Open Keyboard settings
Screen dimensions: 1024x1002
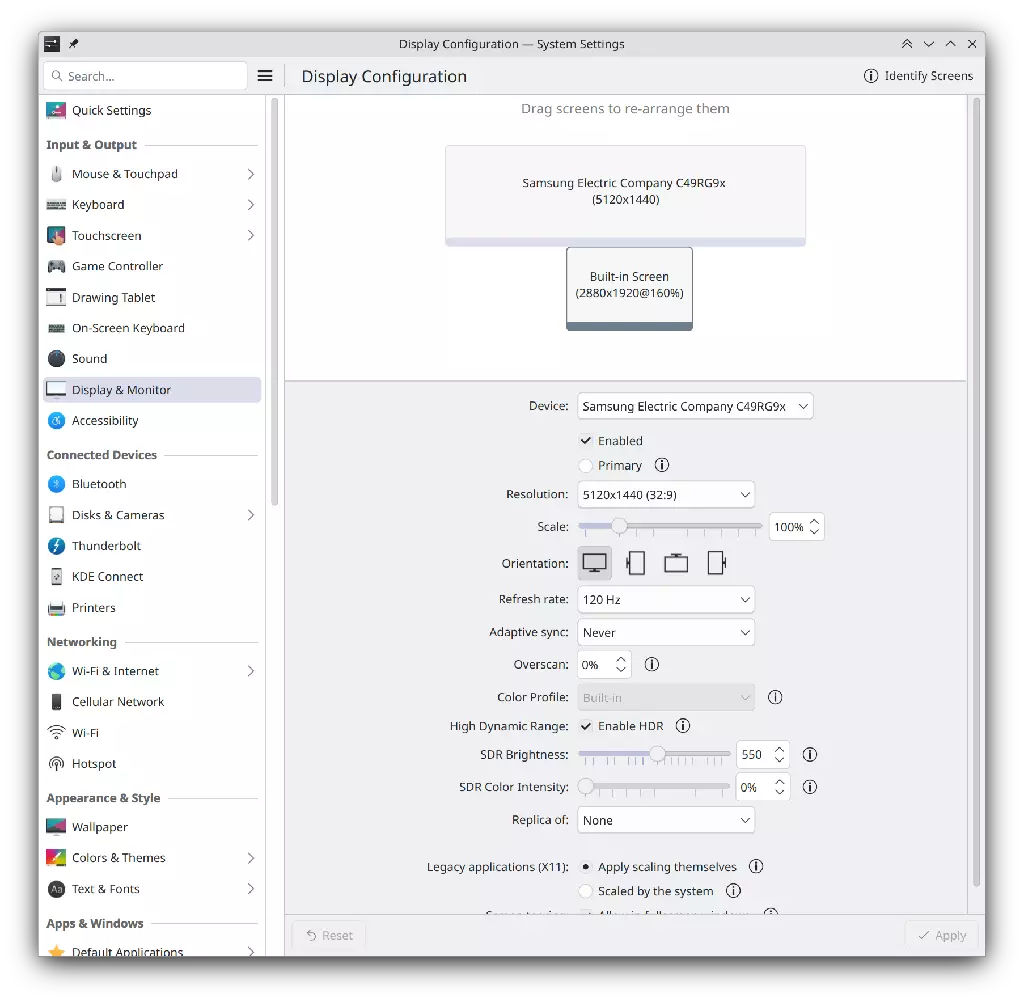pos(152,205)
